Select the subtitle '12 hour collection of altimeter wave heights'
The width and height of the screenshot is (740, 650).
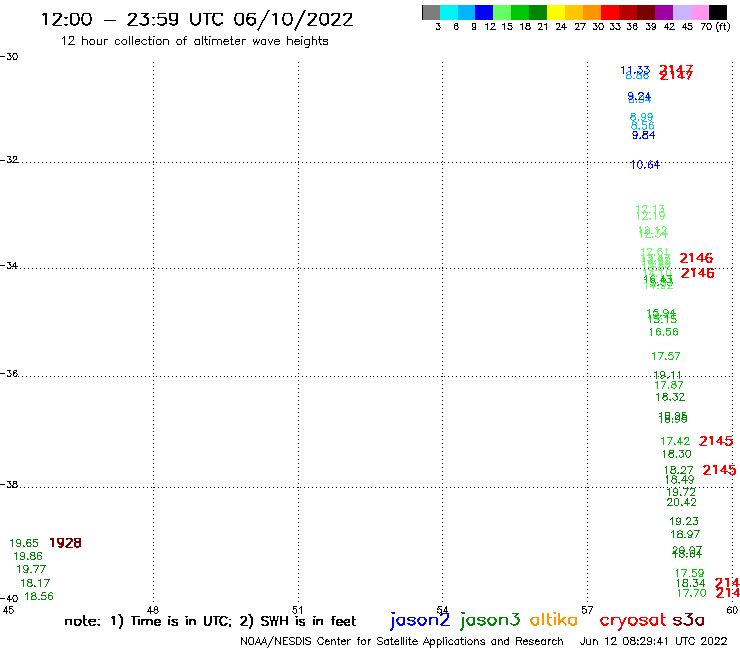194,41
